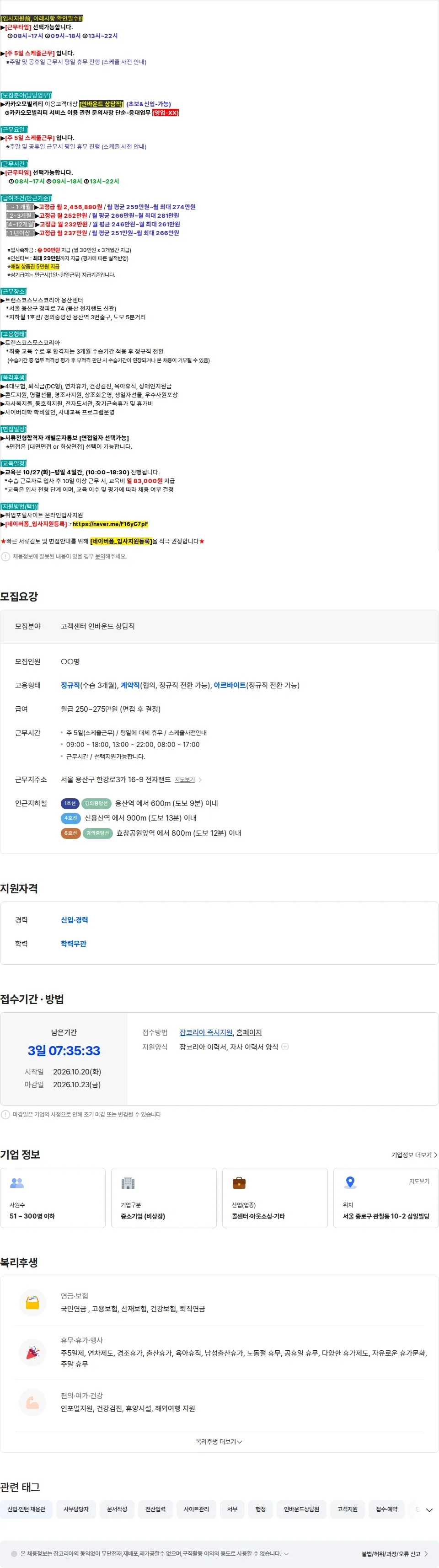Click the 편의·여가·건강 benefits icon
Viewport: 439px width, 1568px height.
click(x=32, y=1402)
